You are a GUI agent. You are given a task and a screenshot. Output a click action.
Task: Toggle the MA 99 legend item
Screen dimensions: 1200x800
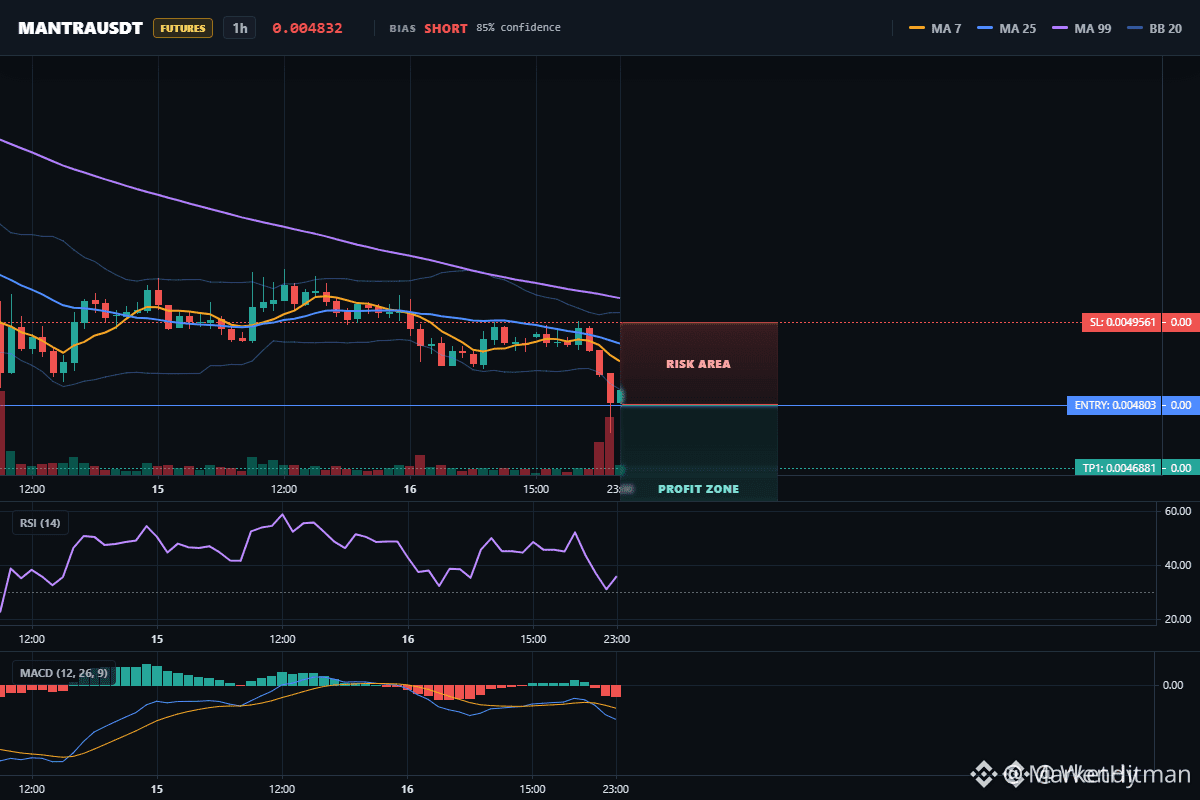pyautogui.click(x=1080, y=28)
